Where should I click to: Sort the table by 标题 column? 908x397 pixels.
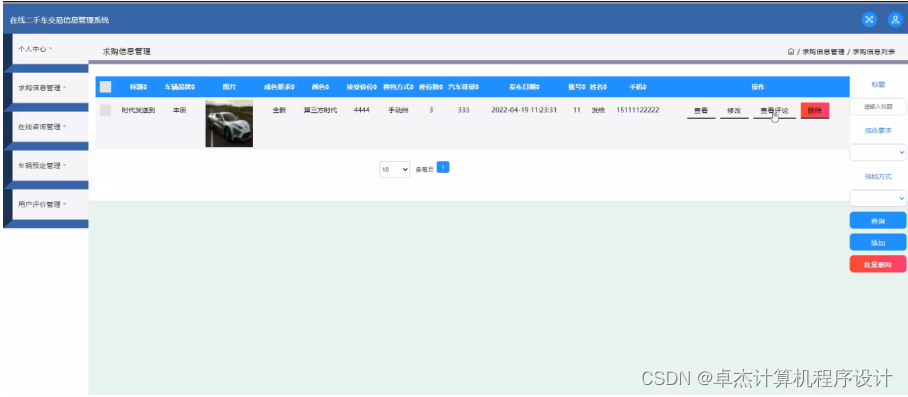tap(138, 87)
